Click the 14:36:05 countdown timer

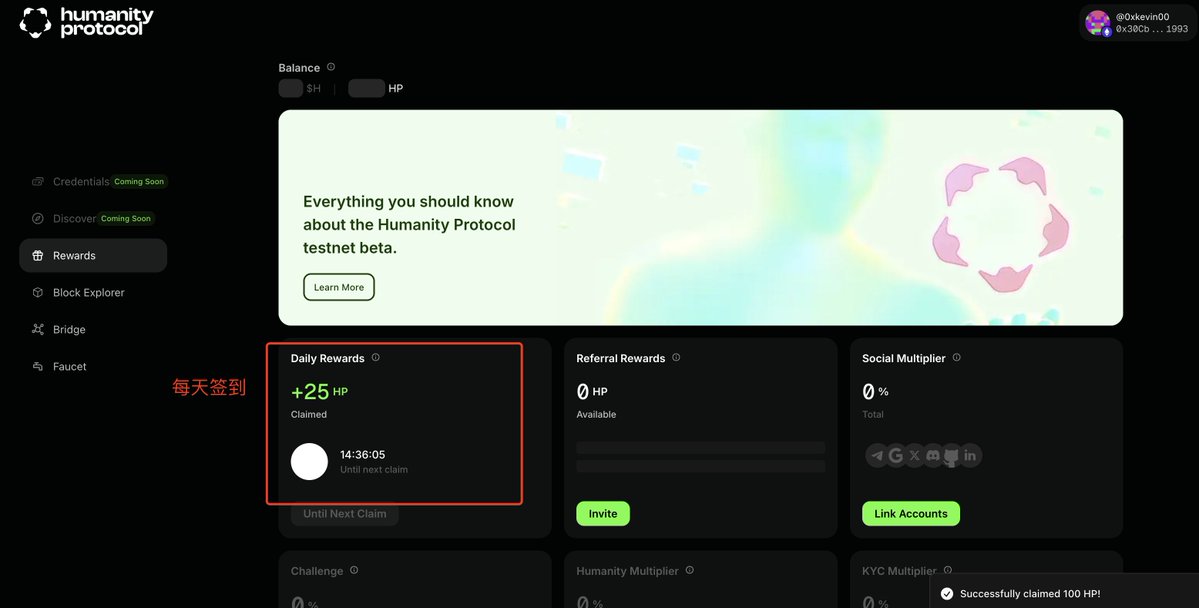362,454
